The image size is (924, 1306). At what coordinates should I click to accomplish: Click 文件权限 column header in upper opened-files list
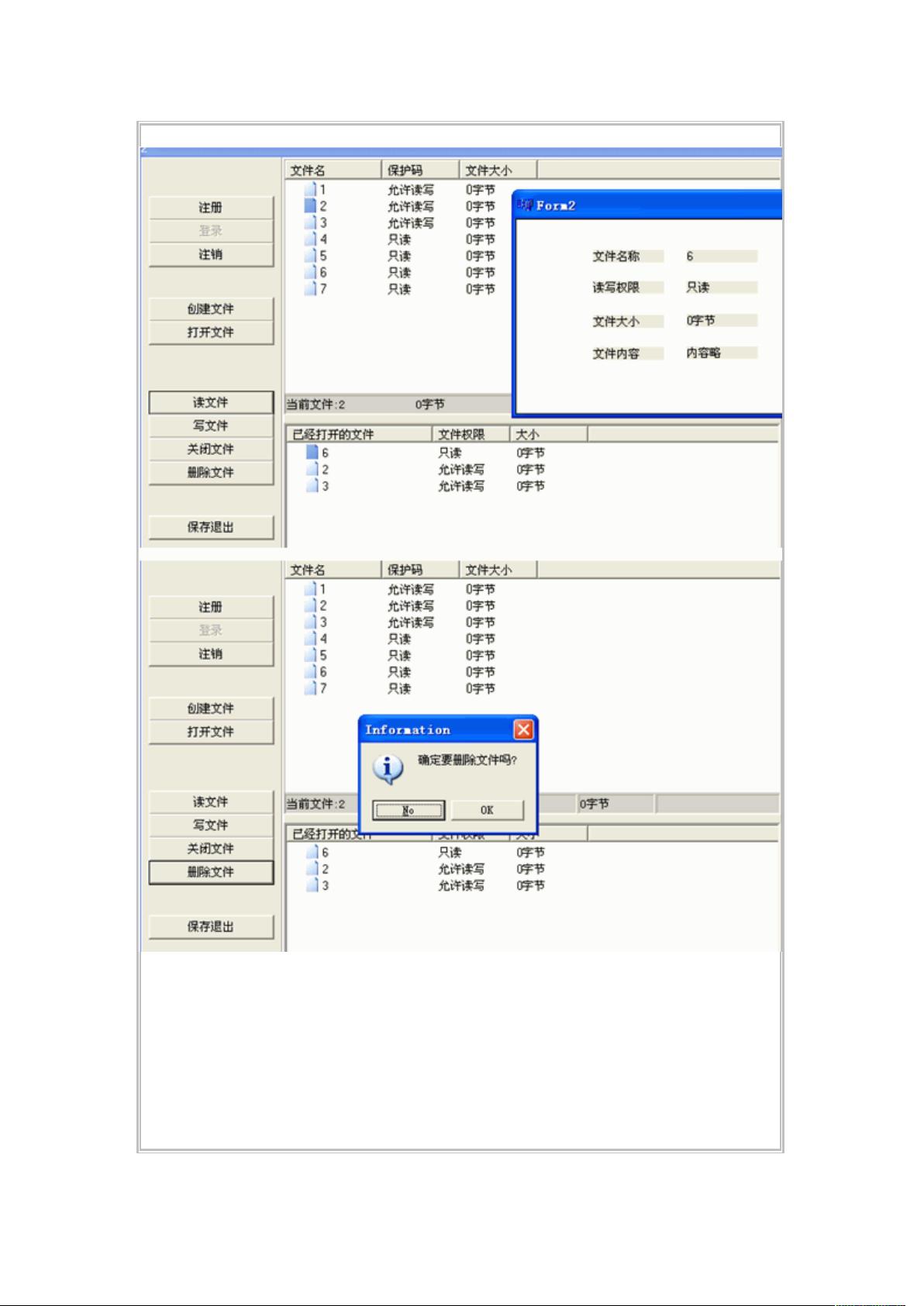tap(470, 434)
